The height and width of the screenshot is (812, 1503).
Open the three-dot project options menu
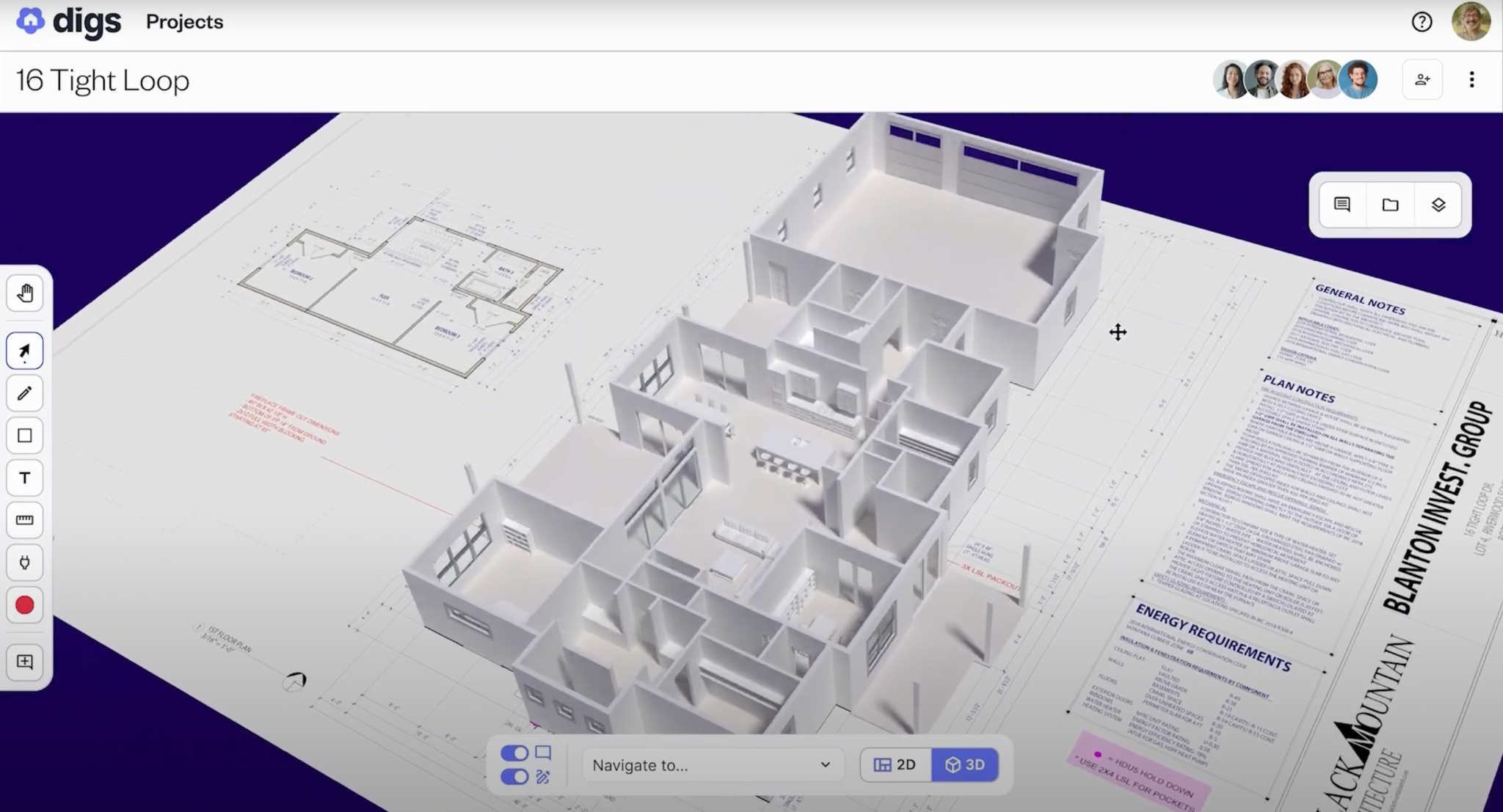(x=1471, y=80)
